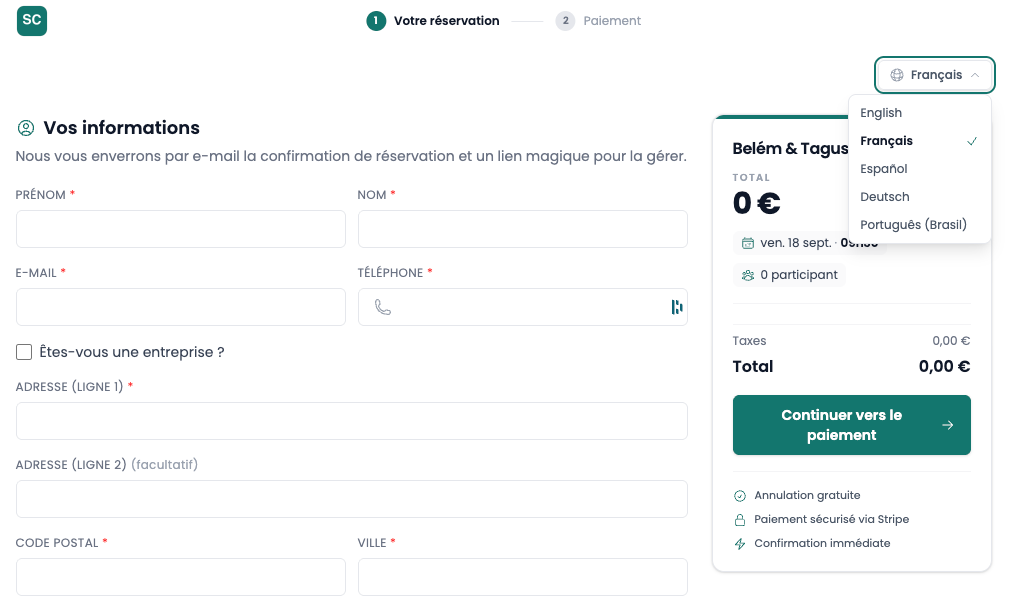This screenshot has width=1014, height=611.
Task: Check the Êtes-vous une entreprise box
Action: [24, 352]
